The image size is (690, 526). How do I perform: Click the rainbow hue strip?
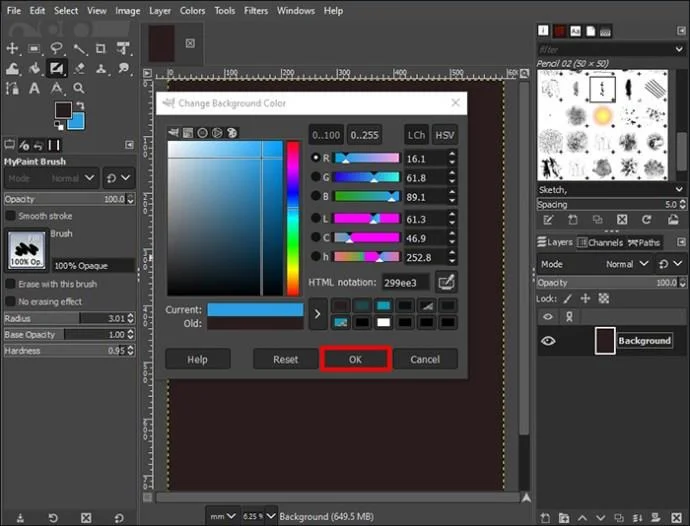coord(293,218)
